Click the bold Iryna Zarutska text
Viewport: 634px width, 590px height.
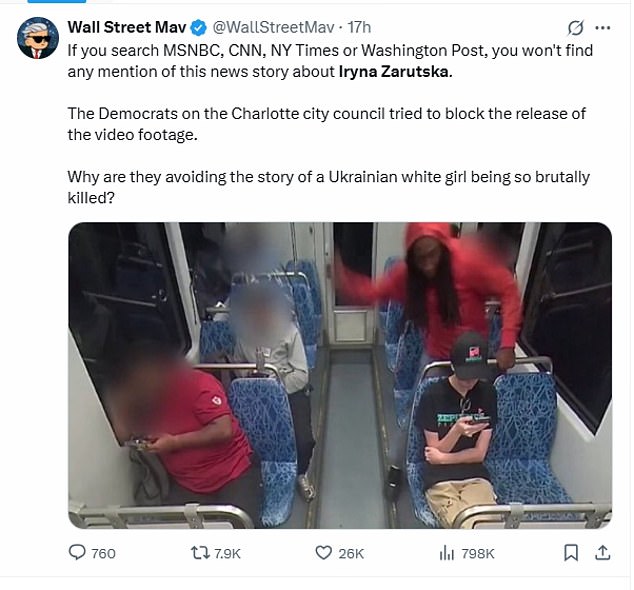393,72
